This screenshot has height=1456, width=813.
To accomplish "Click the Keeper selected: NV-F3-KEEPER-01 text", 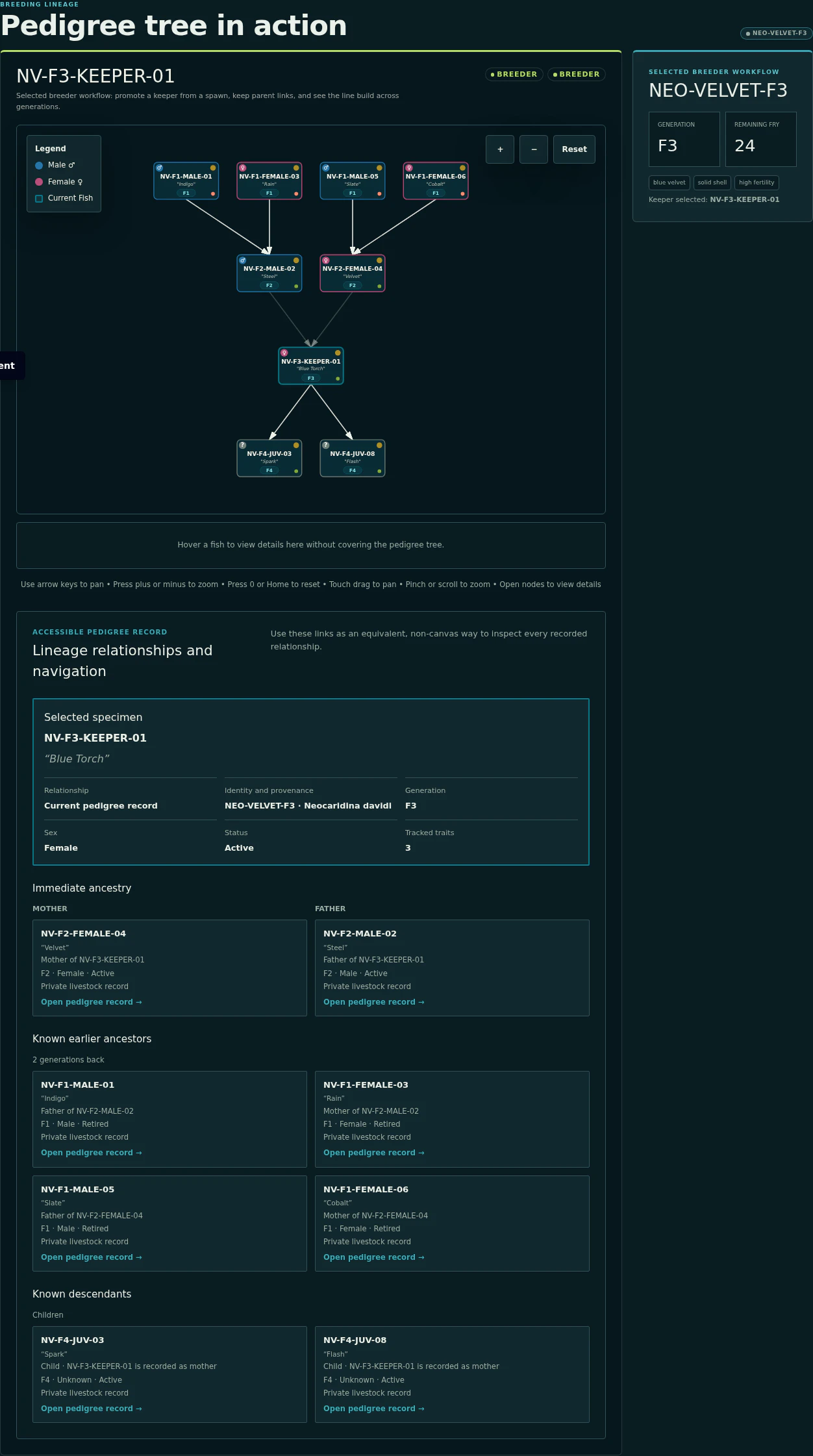I will coord(714,200).
